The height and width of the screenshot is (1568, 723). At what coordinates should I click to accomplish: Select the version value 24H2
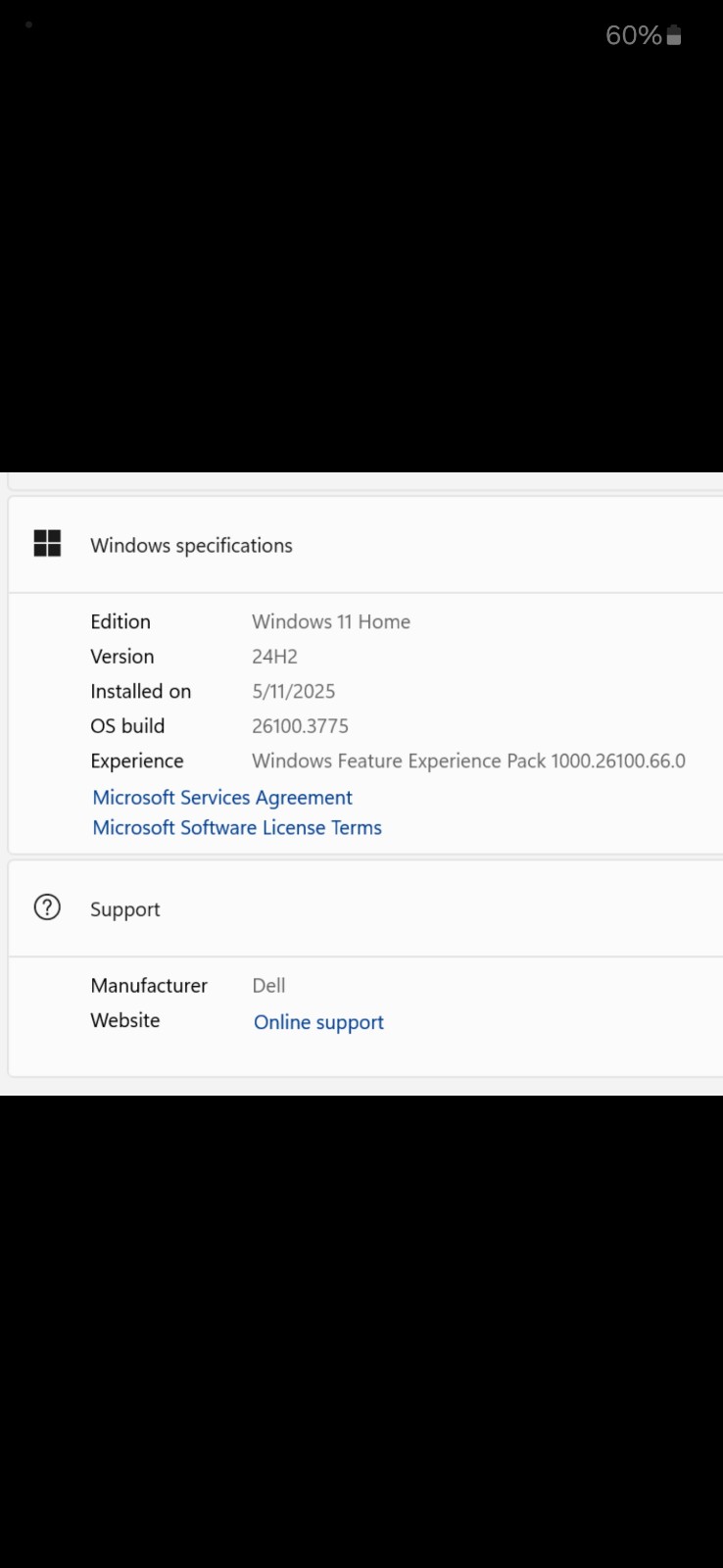pos(275,657)
